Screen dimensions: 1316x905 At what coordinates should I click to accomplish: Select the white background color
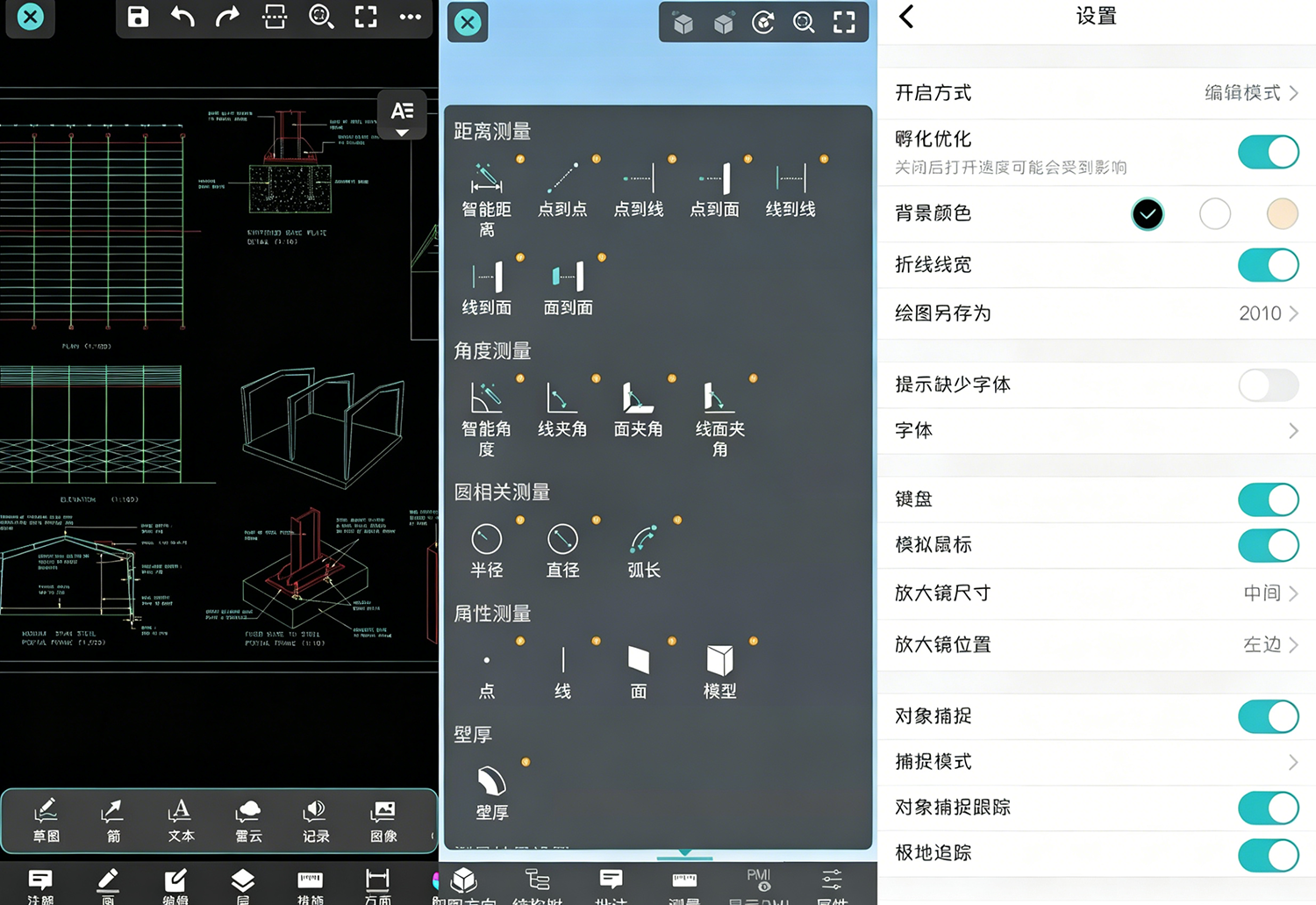pyautogui.click(x=1215, y=213)
